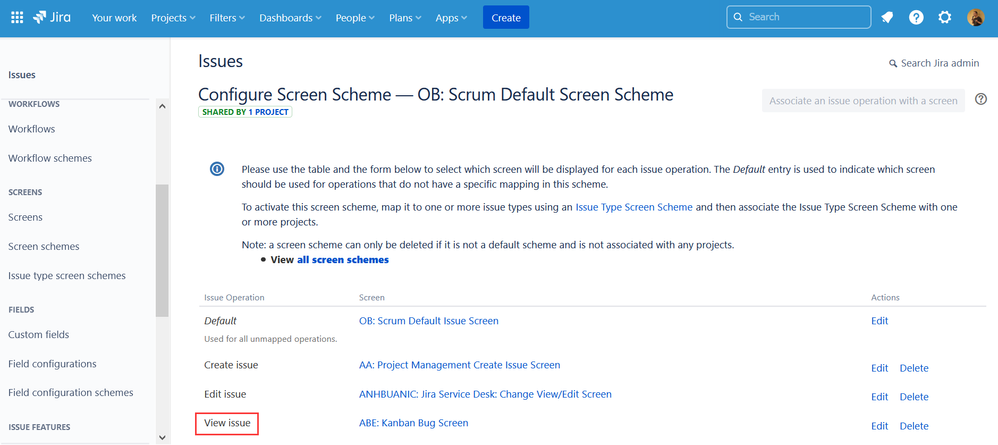The image size is (998, 445).
Task: Delete the View issue mapping
Action: pyautogui.click(x=914, y=426)
